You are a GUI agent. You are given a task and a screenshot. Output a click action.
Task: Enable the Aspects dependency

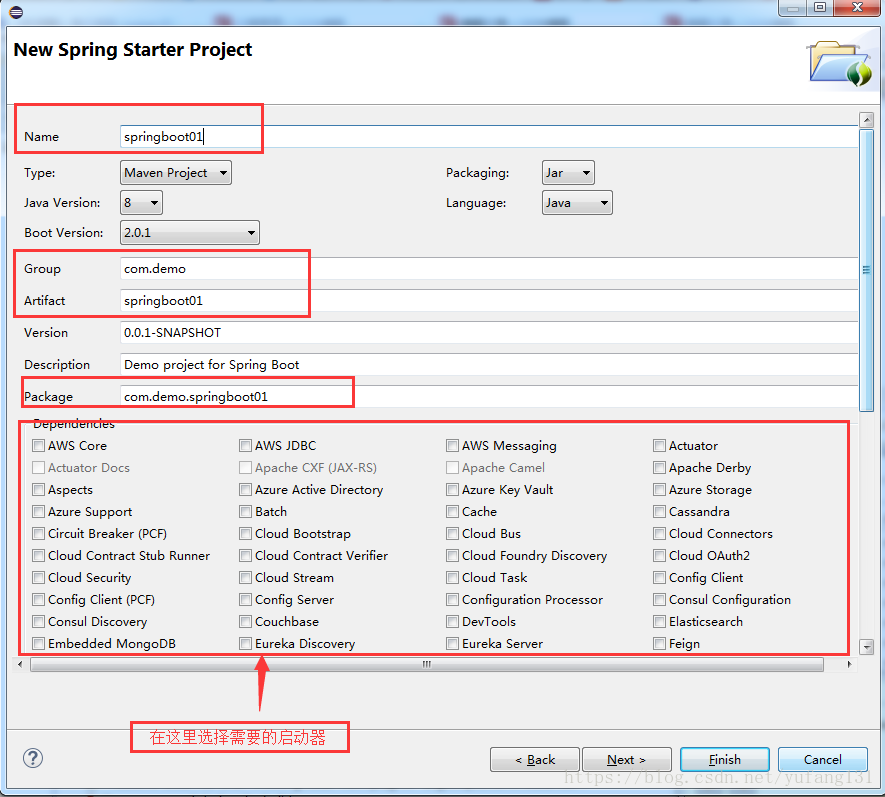pyautogui.click(x=38, y=489)
